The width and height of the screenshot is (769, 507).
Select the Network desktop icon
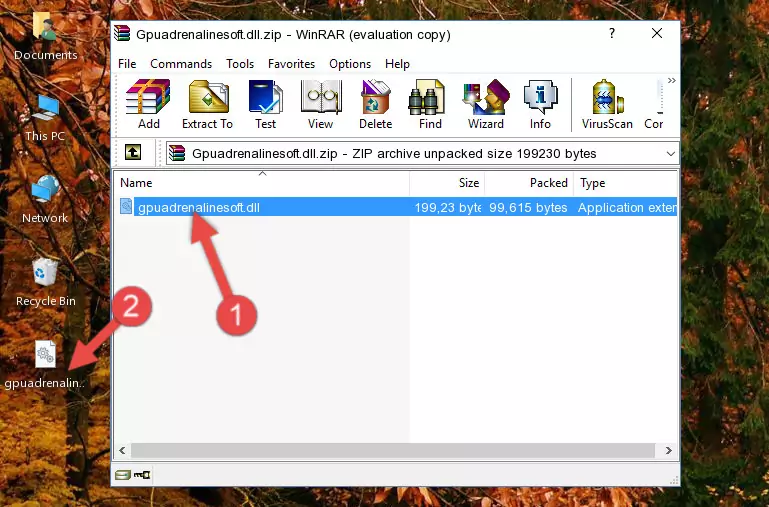(x=45, y=199)
